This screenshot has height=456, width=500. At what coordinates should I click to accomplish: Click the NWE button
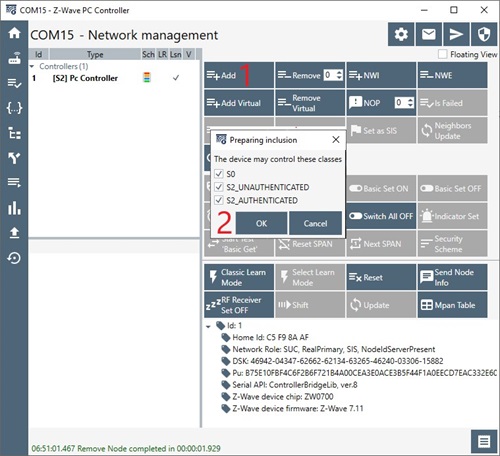(x=452, y=75)
